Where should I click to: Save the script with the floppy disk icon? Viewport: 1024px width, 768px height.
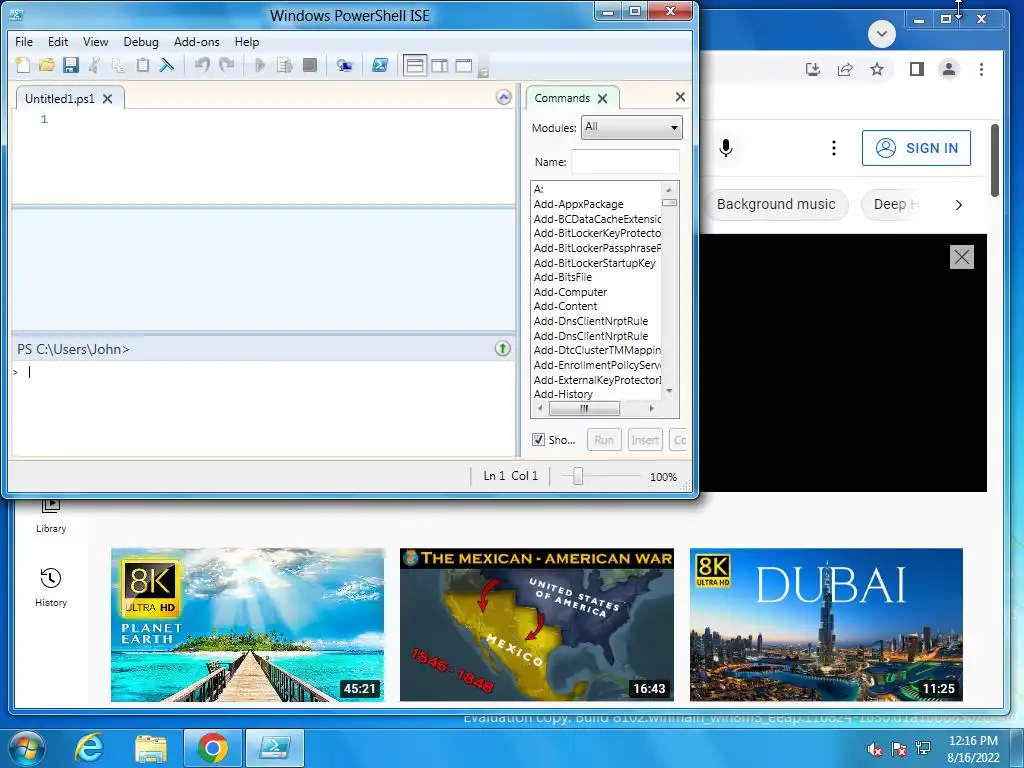coord(71,65)
